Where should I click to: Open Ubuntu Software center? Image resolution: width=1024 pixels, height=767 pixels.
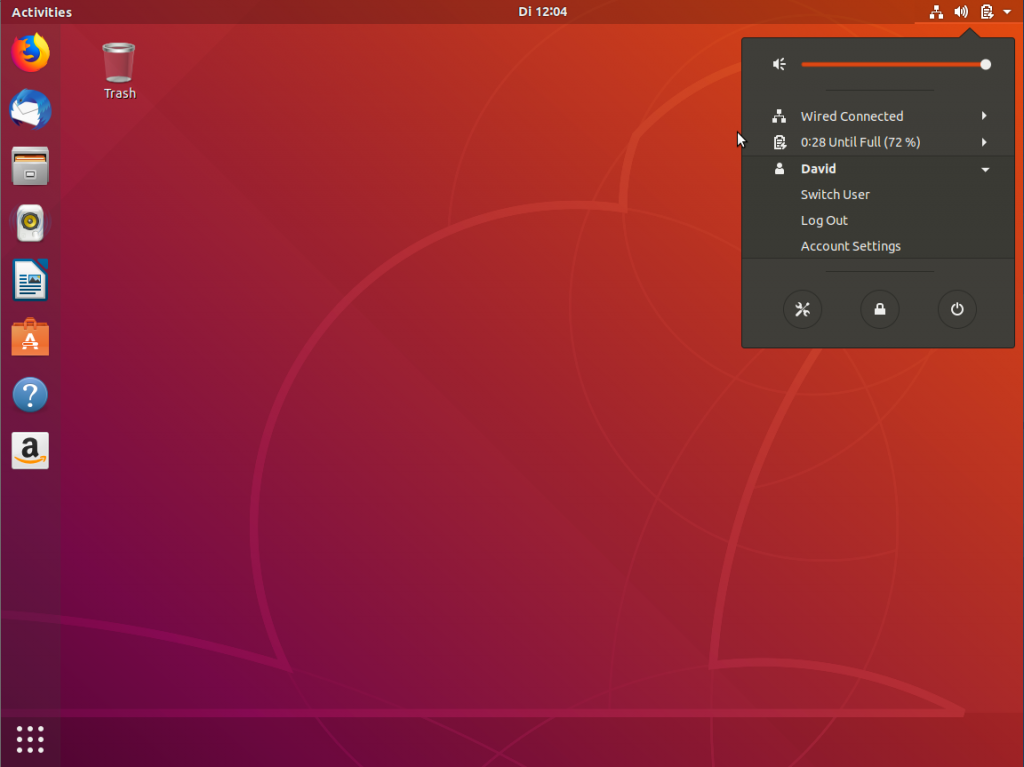coord(30,337)
